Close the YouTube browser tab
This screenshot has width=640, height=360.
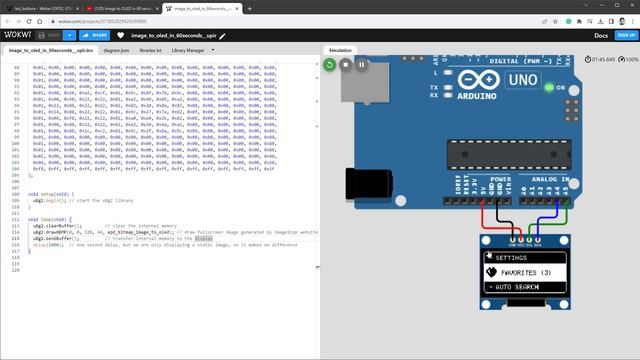tap(158, 9)
